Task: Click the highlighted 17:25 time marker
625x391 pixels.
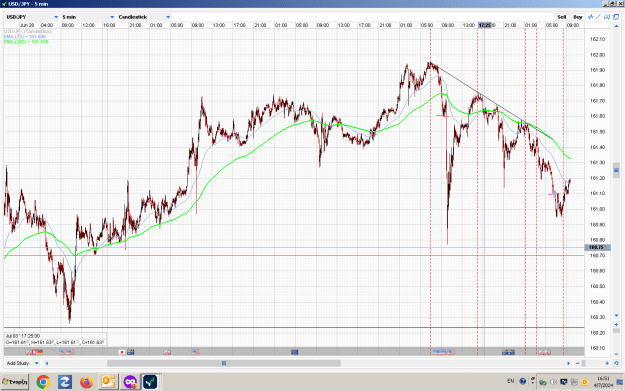Action: pos(485,25)
